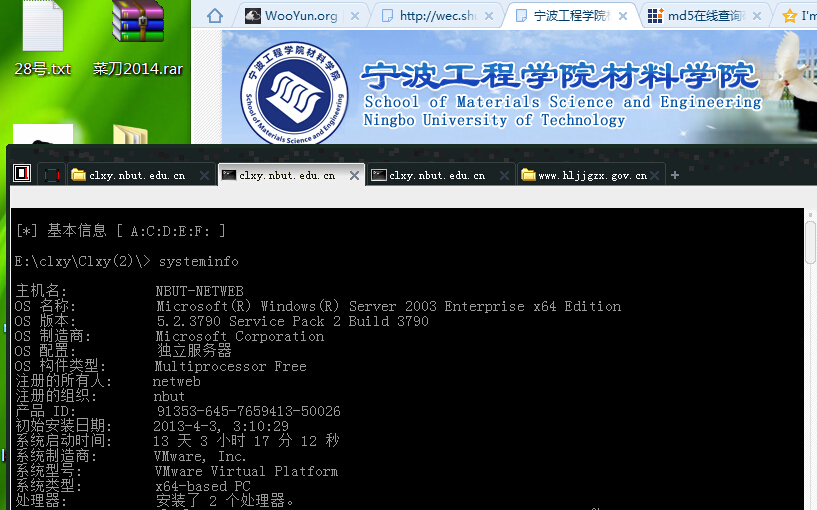Click the red rounded-square icon tab
Screen dimensions: 817x510
[x=52, y=175]
